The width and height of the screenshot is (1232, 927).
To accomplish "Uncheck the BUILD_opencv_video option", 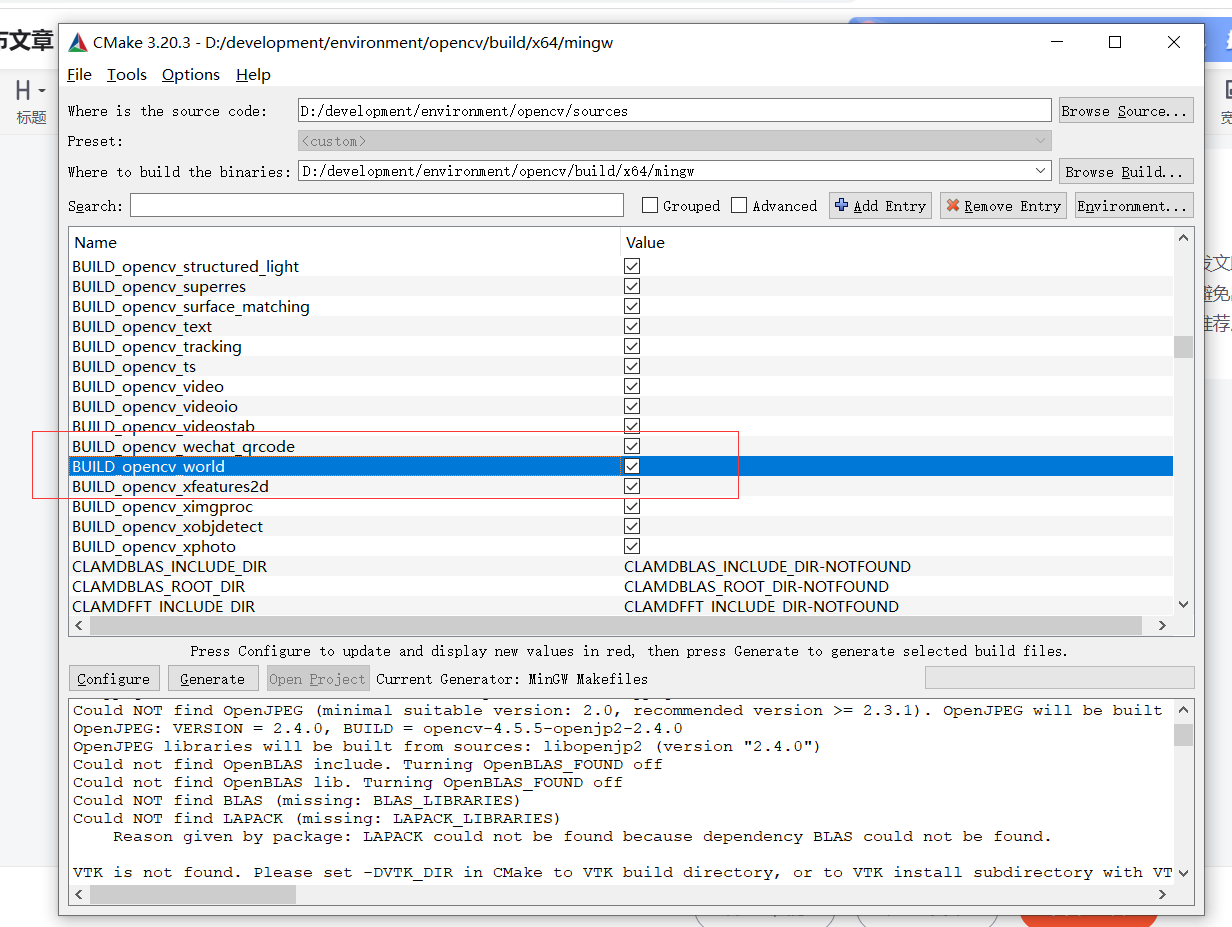I will 631,386.
